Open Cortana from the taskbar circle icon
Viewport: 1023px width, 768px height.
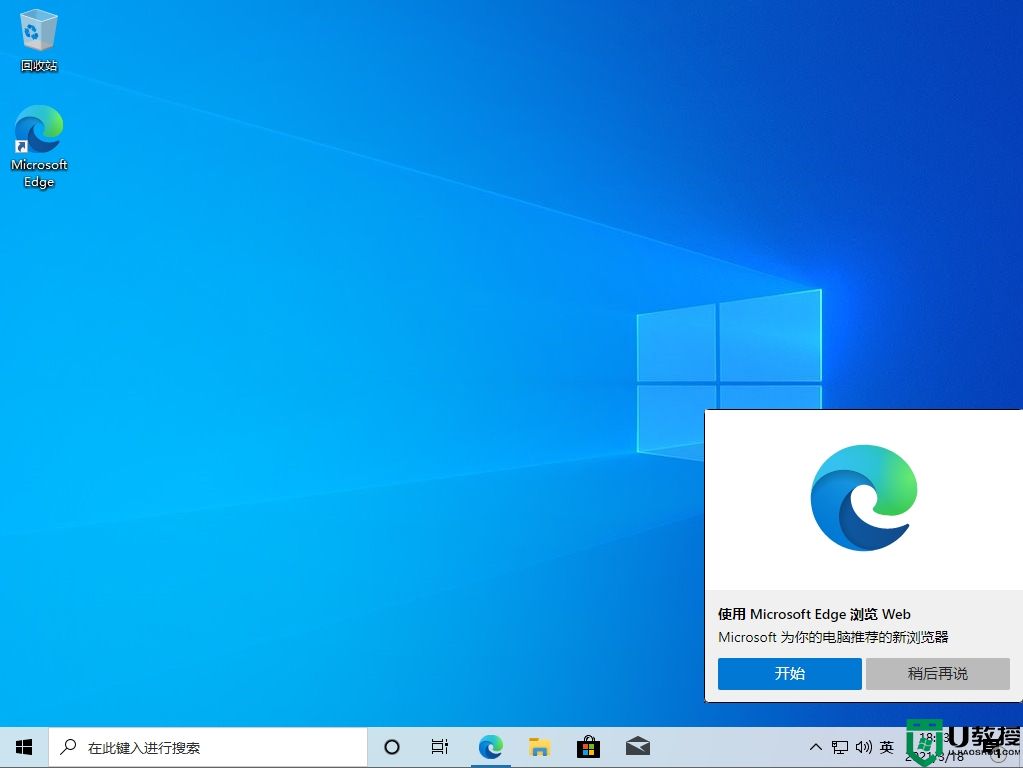click(391, 747)
